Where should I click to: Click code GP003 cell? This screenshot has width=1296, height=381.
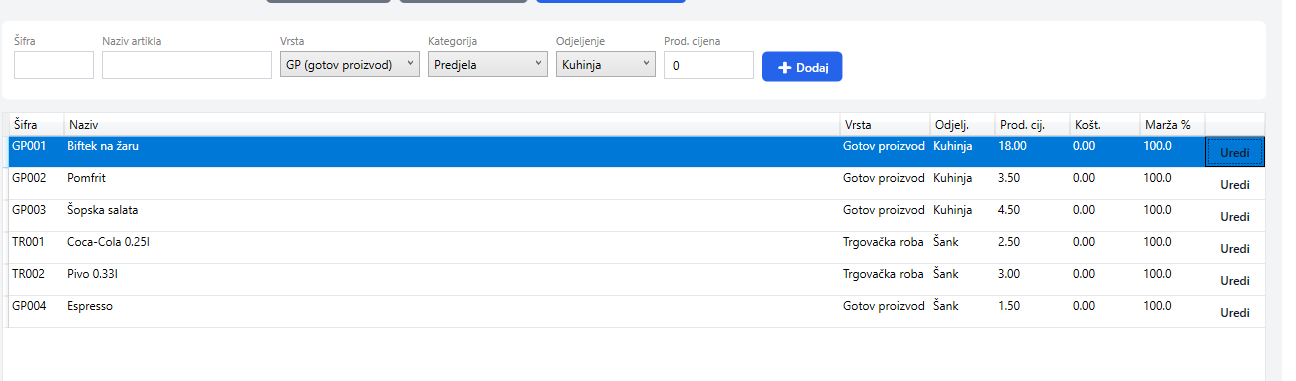[x=29, y=210]
